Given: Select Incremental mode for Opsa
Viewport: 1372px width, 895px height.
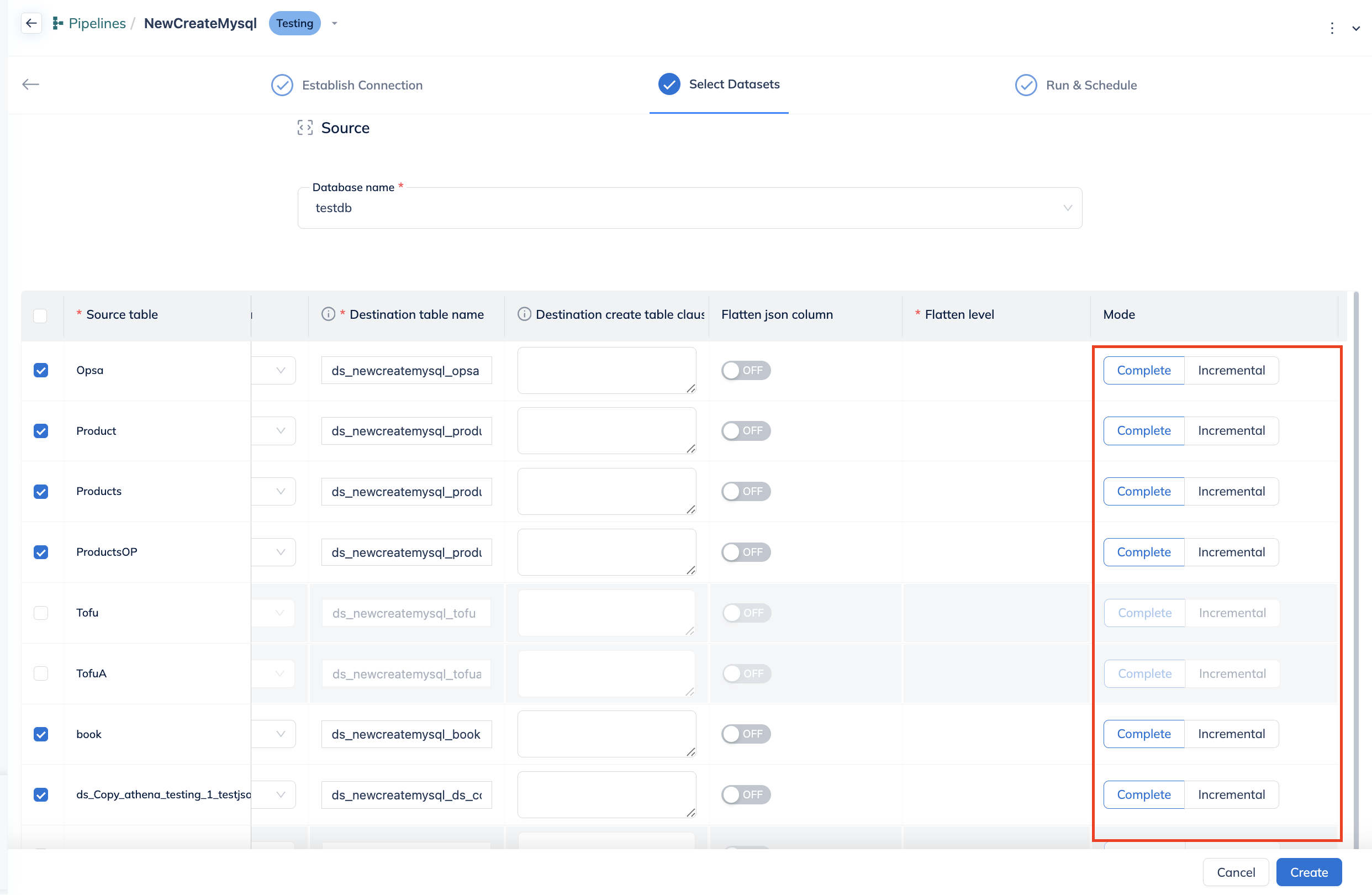Looking at the screenshot, I should [x=1231, y=370].
